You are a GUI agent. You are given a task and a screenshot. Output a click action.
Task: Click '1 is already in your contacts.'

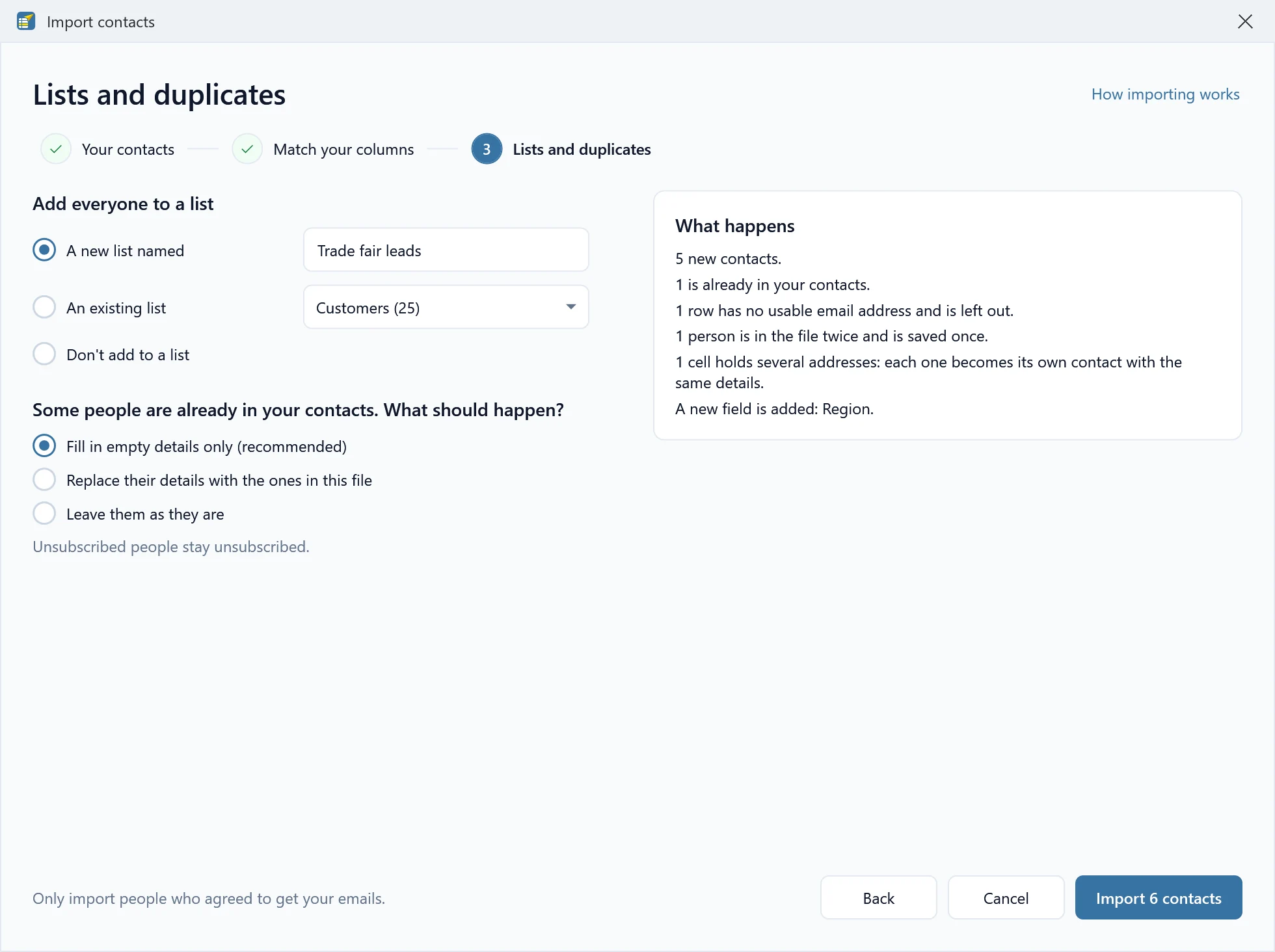(772, 285)
